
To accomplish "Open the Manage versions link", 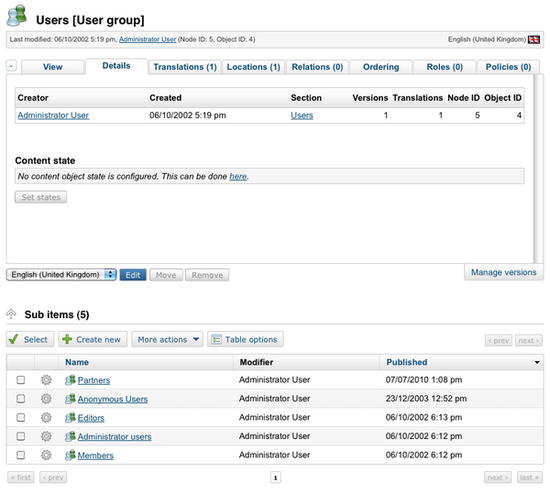I will [x=503, y=272].
